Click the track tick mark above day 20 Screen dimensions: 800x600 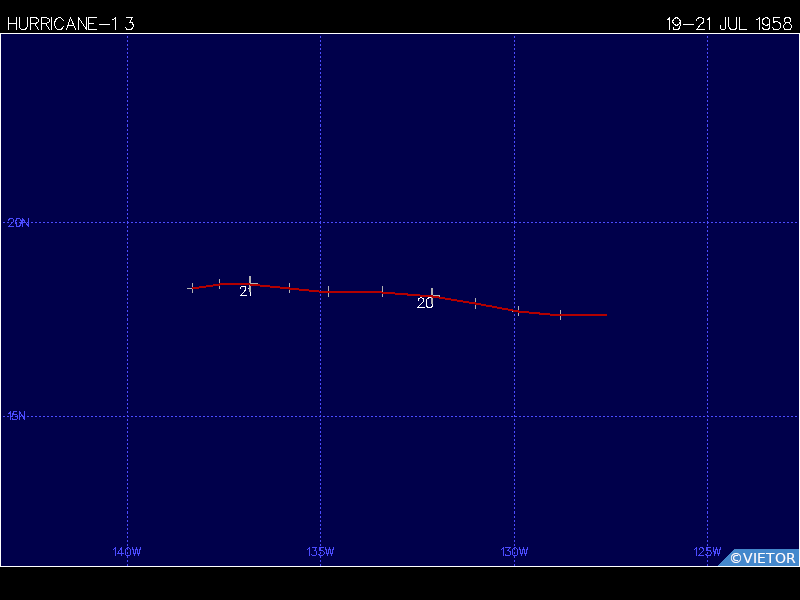[433, 294]
